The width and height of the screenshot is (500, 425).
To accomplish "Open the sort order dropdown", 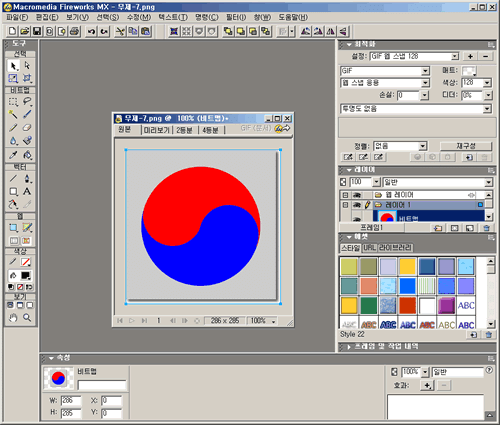I will tap(423, 146).
